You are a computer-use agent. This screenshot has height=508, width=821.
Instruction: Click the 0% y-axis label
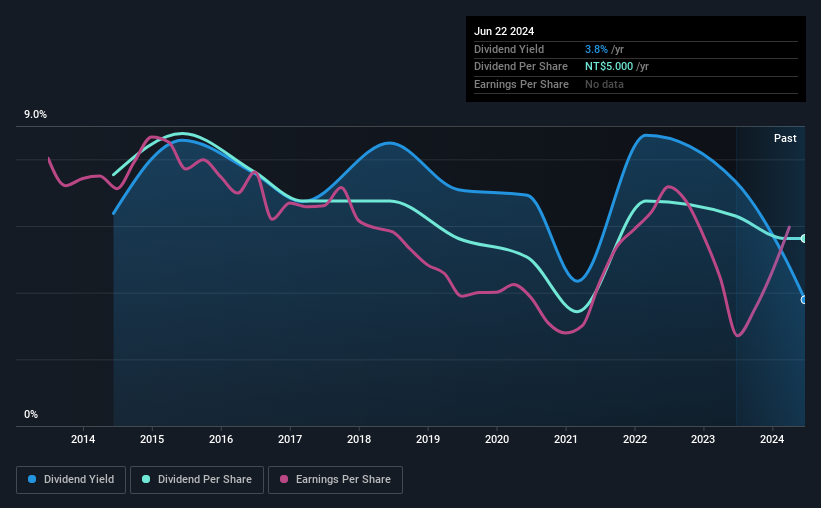tap(31, 414)
